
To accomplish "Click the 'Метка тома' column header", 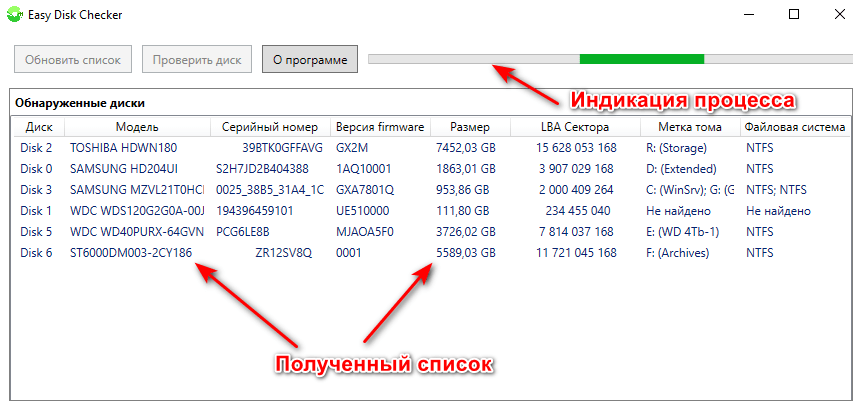I will pos(690,127).
